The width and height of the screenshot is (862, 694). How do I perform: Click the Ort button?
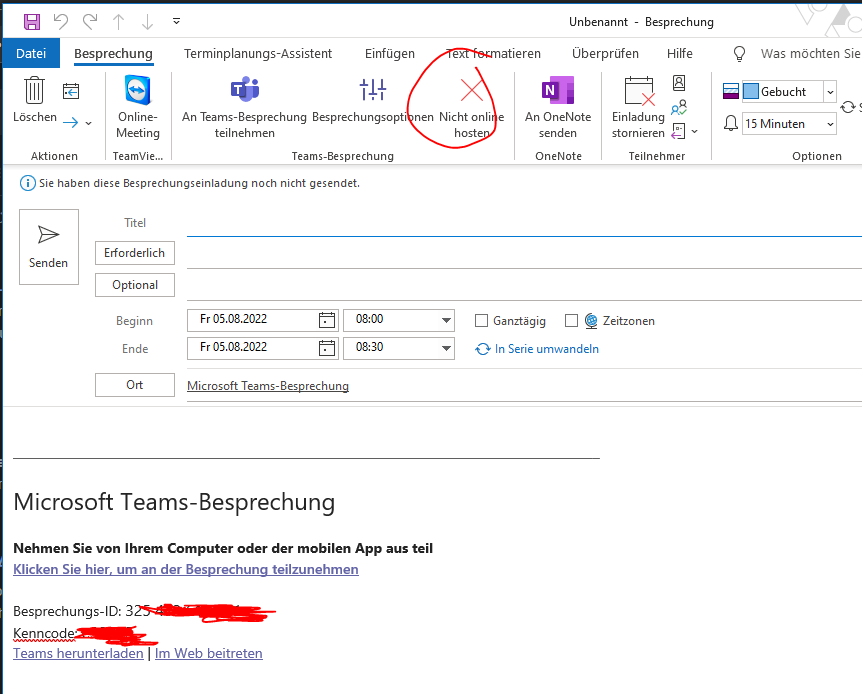click(x=135, y=385)
